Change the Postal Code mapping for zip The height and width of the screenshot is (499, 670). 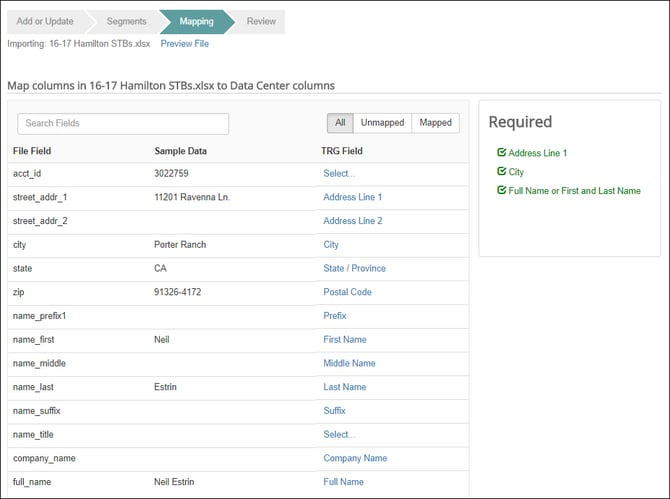tap(347, 292)
